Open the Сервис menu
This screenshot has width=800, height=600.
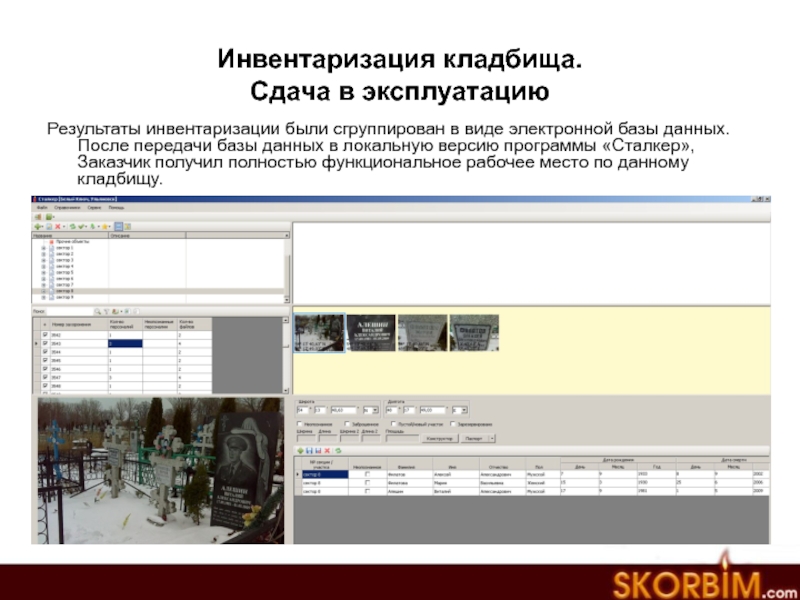[94, 208]
